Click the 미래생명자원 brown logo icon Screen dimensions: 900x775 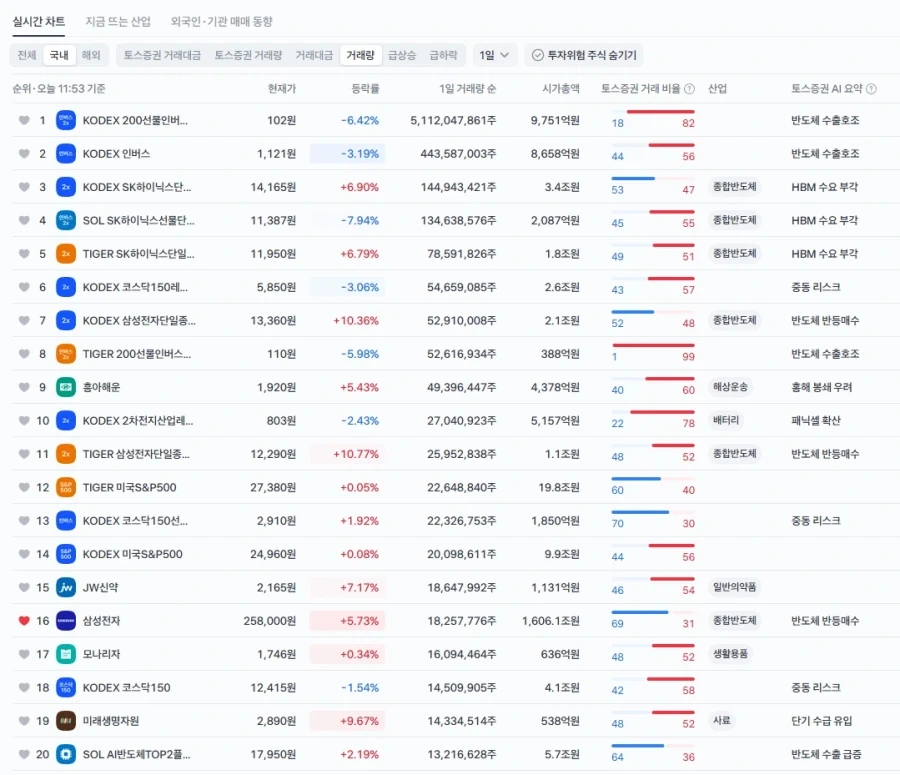coord(66,720)
